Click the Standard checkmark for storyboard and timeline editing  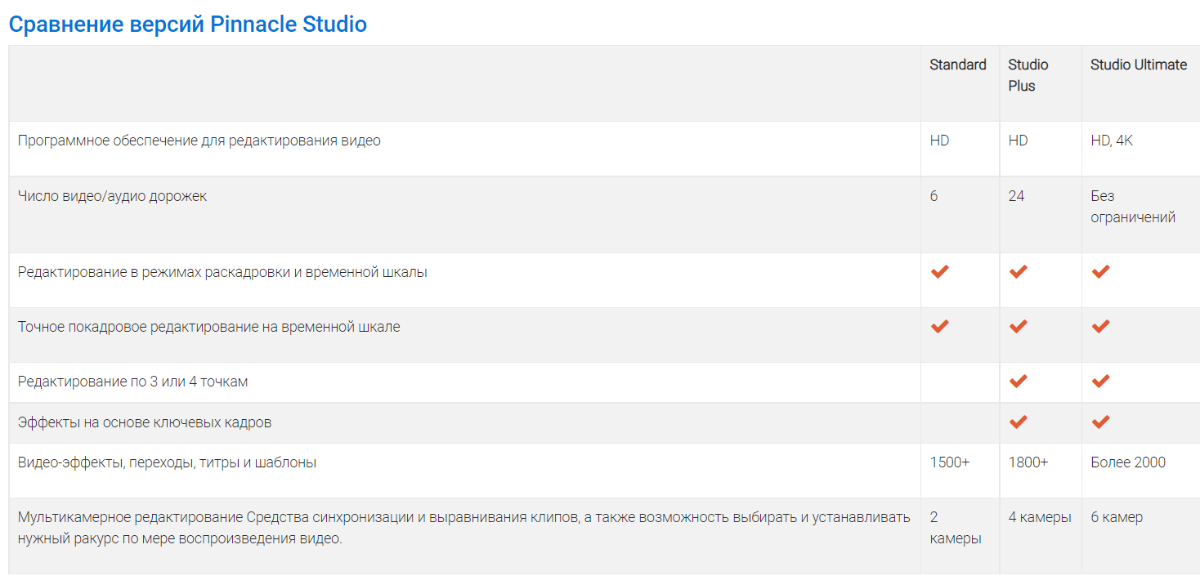tap(939, 271)
